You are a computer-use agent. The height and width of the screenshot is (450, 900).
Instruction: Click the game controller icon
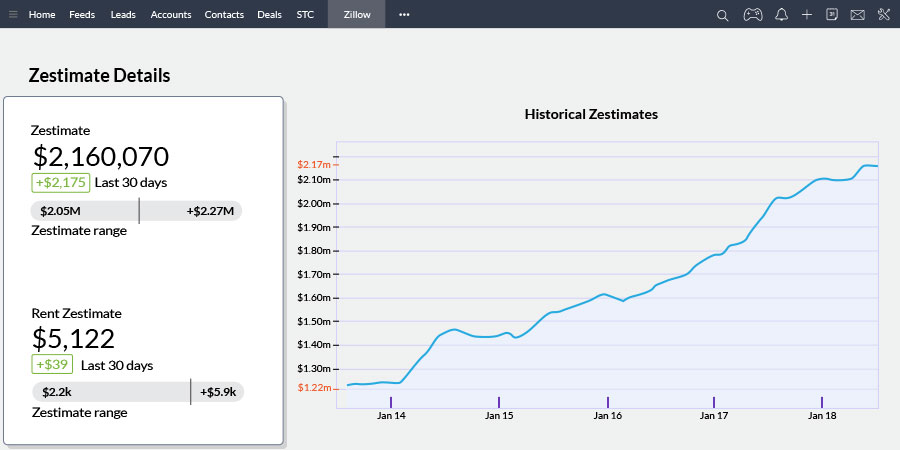(753, 15)
